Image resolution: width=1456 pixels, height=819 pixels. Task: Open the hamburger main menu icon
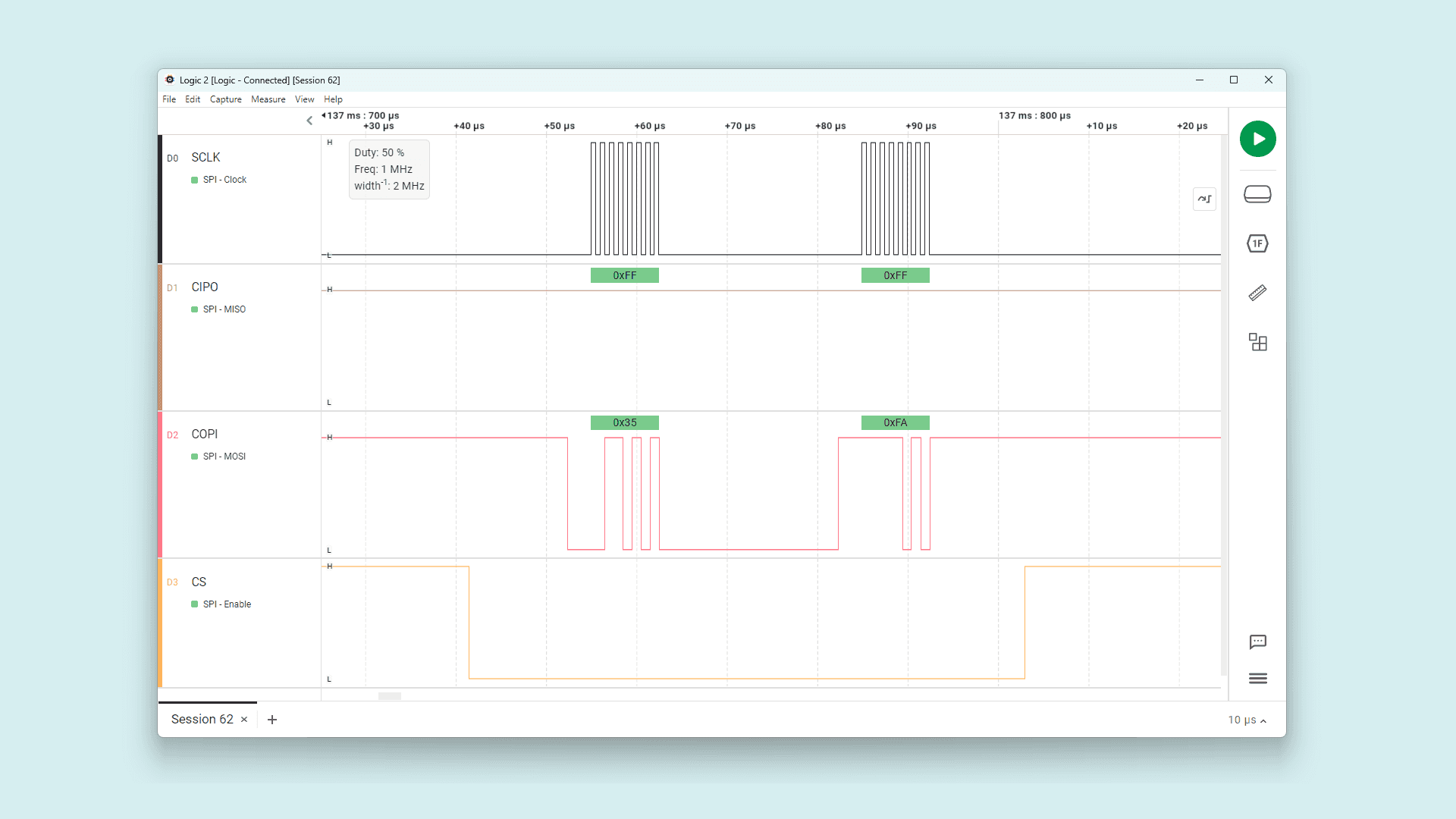[1257, 679]
